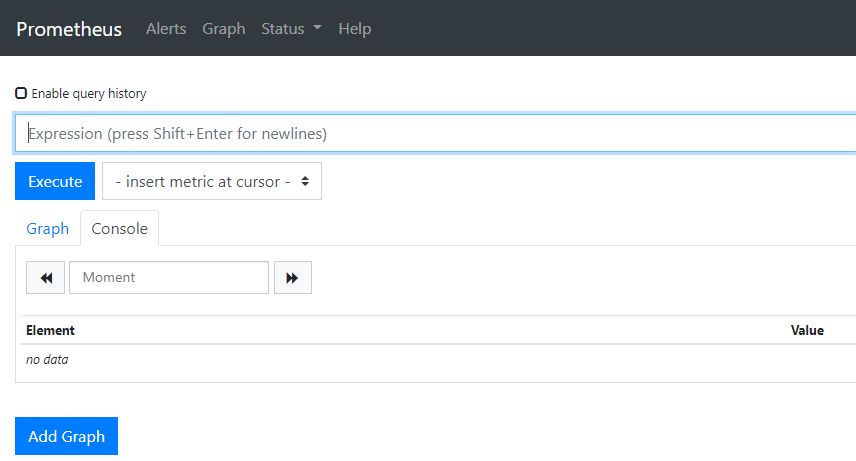Viewport: 856px width, 461px height.
Task: Open the Status dropdown menu
Action: tap(290, 29)
